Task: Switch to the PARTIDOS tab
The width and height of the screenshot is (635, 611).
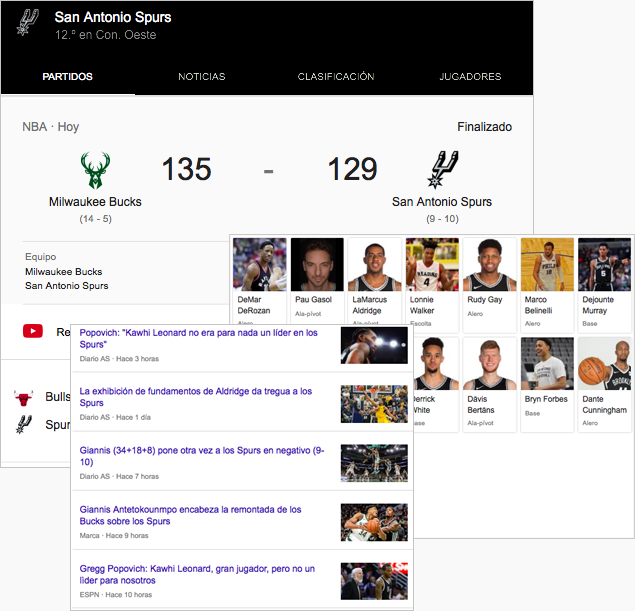Action: (x=68, y=77)
